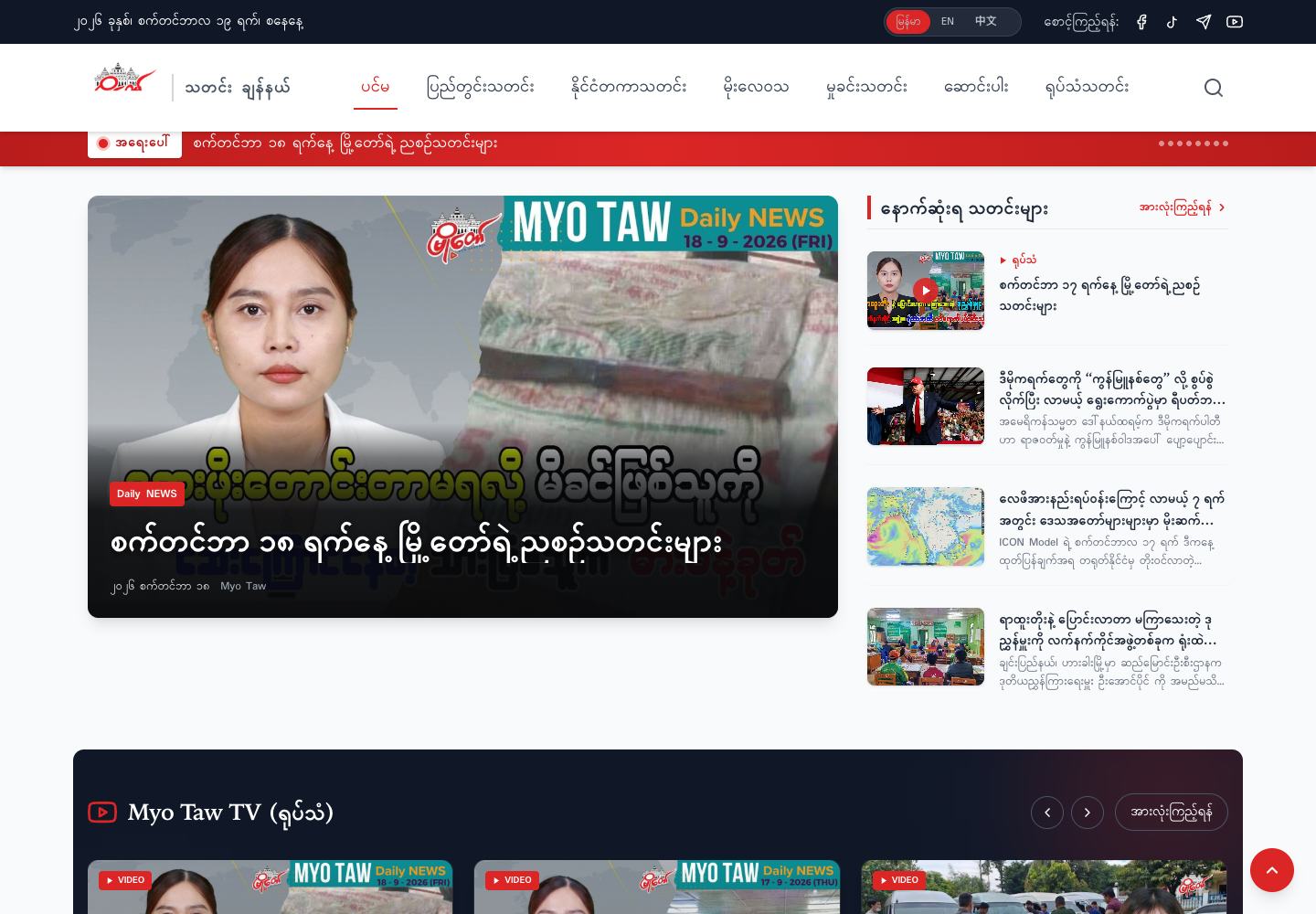Open the မှုခင်းသတင်း menu
The height and width of the screenshot is (914, 1316).
(x=866, y=88)
